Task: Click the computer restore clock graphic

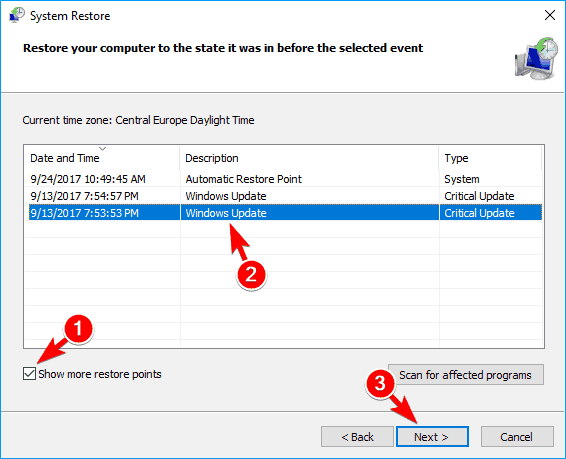Action: [536, 58]
